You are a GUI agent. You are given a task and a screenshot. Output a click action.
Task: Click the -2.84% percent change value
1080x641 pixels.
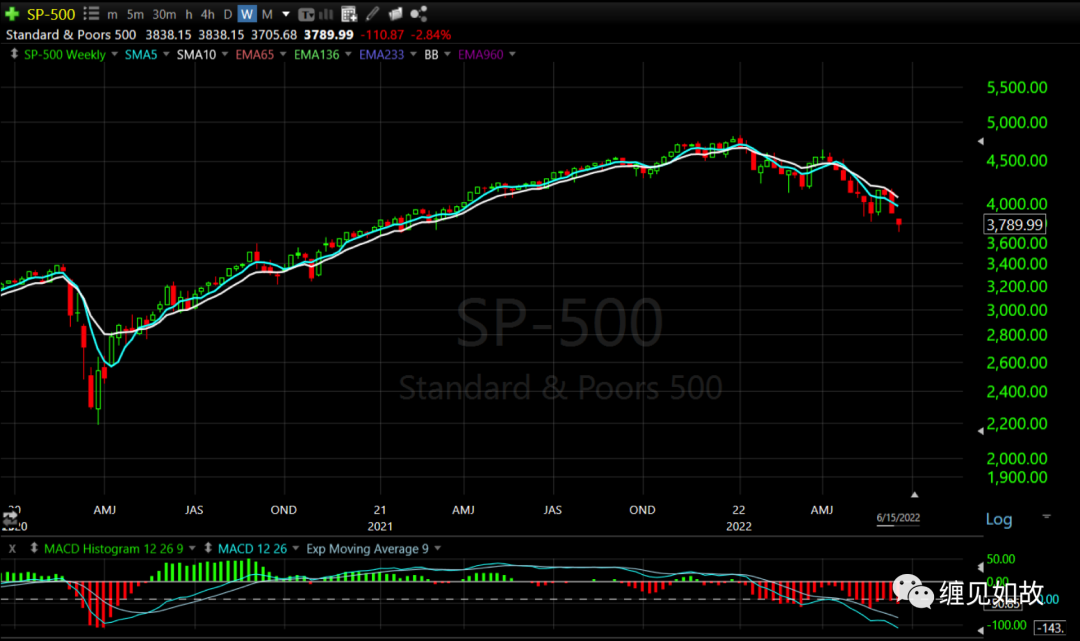click(x=431, y=34)
